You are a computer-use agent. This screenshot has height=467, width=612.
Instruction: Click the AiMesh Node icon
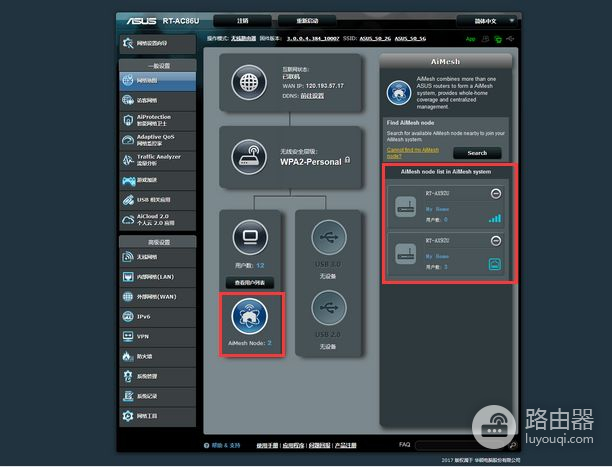[249, 315]
